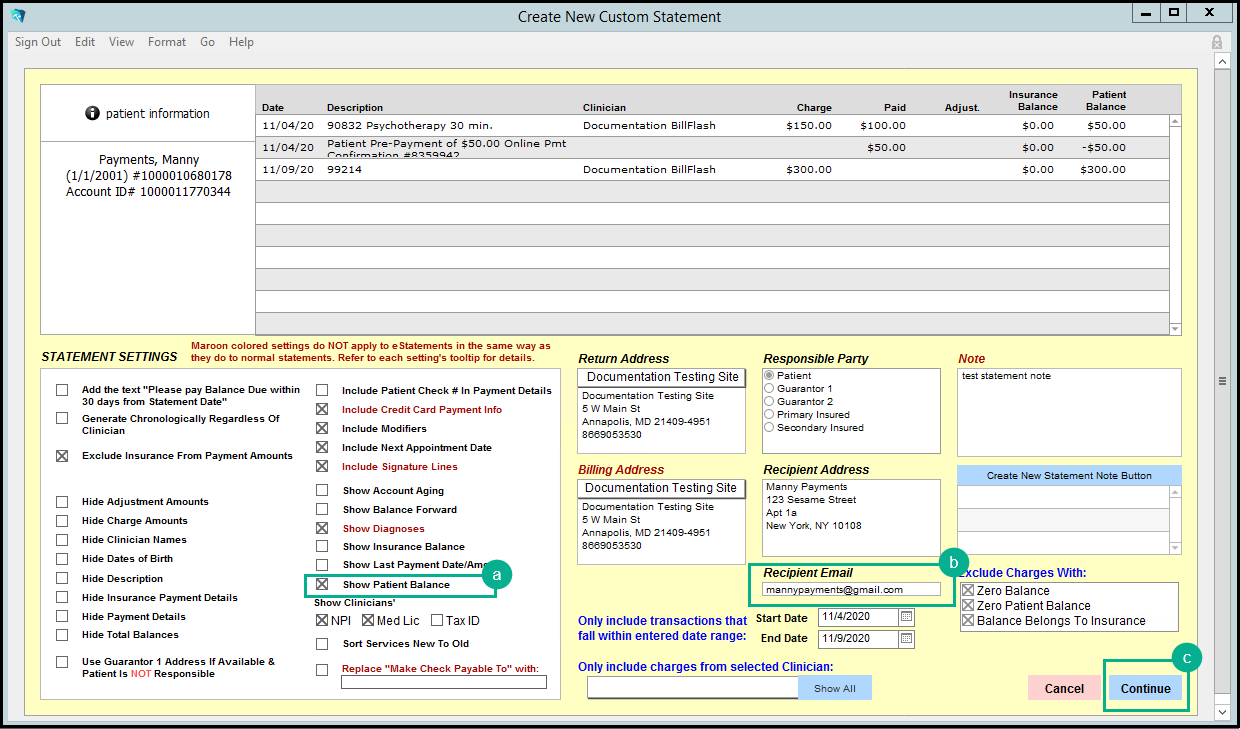Click the clinician selection field
This screenshot has height=729, width=1240.
tap(692, 688)
